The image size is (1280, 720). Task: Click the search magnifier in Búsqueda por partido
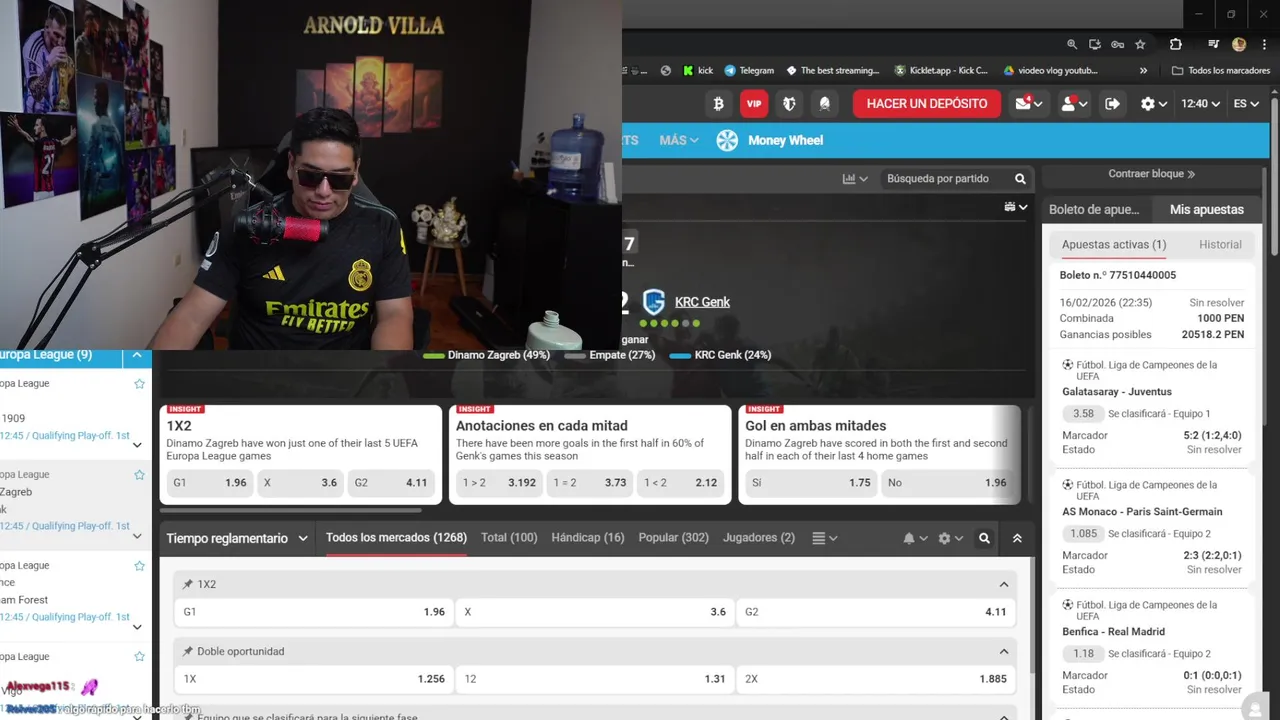pos(1020,179)
